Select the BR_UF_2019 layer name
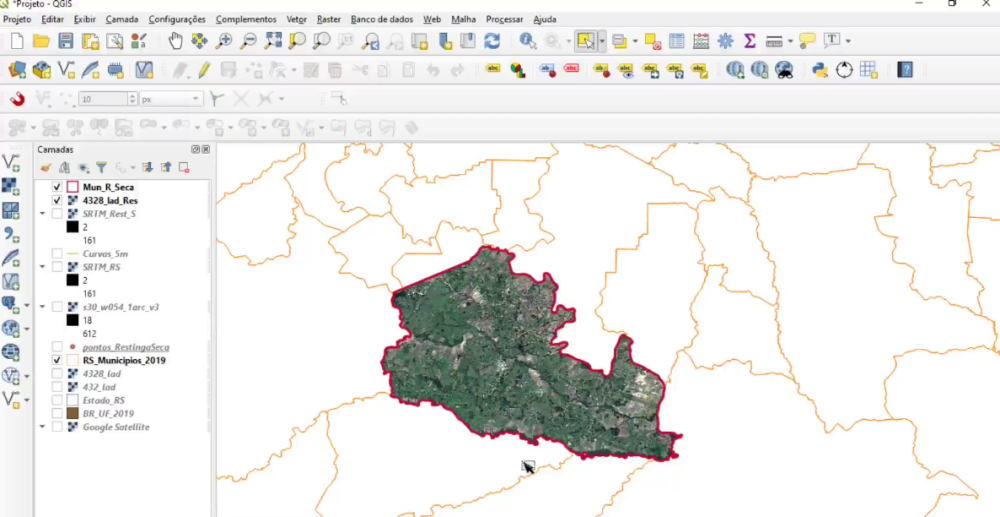The width and height of the screenshot is (1000, 517). tap(108, 414)
